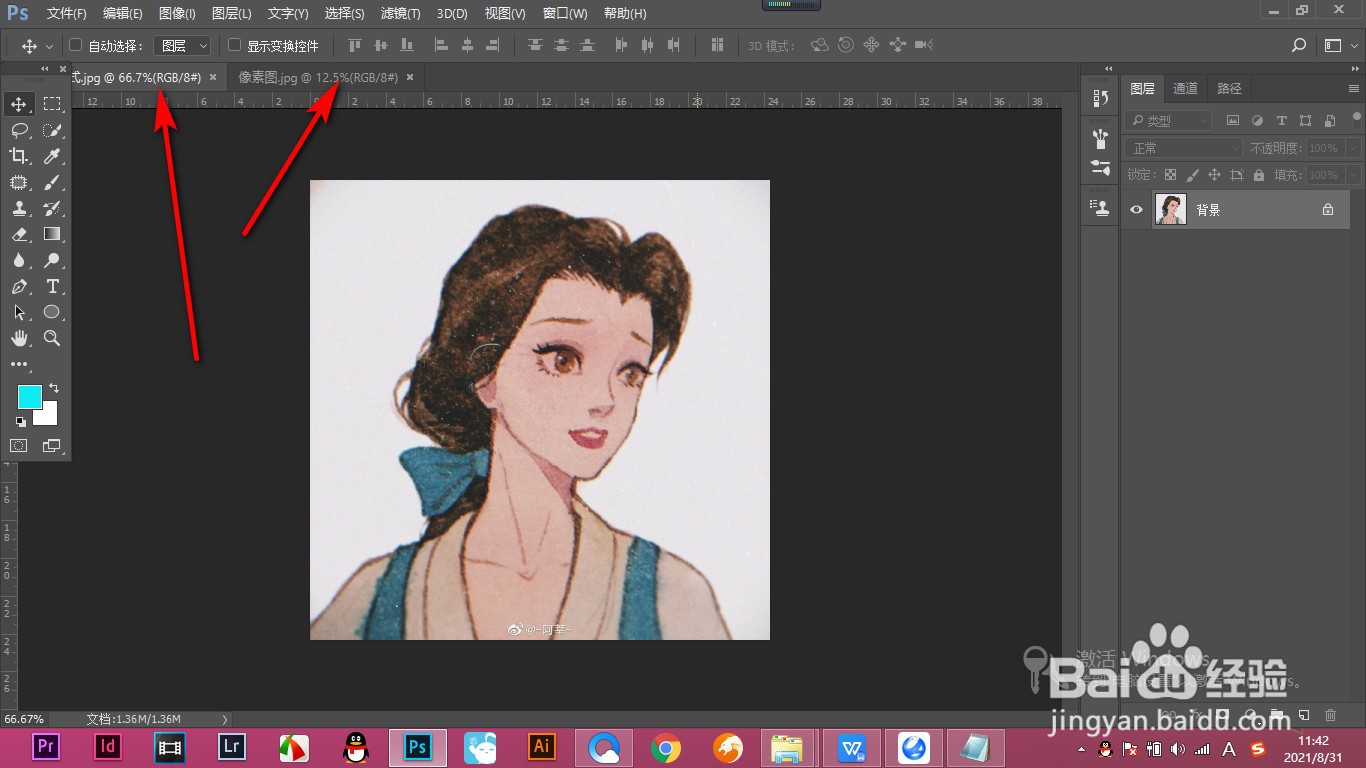Viewport: 1366px width, 768px height.
Task: Expand the icon panel dock with double arrow
Action: [x=1108, y=69]
